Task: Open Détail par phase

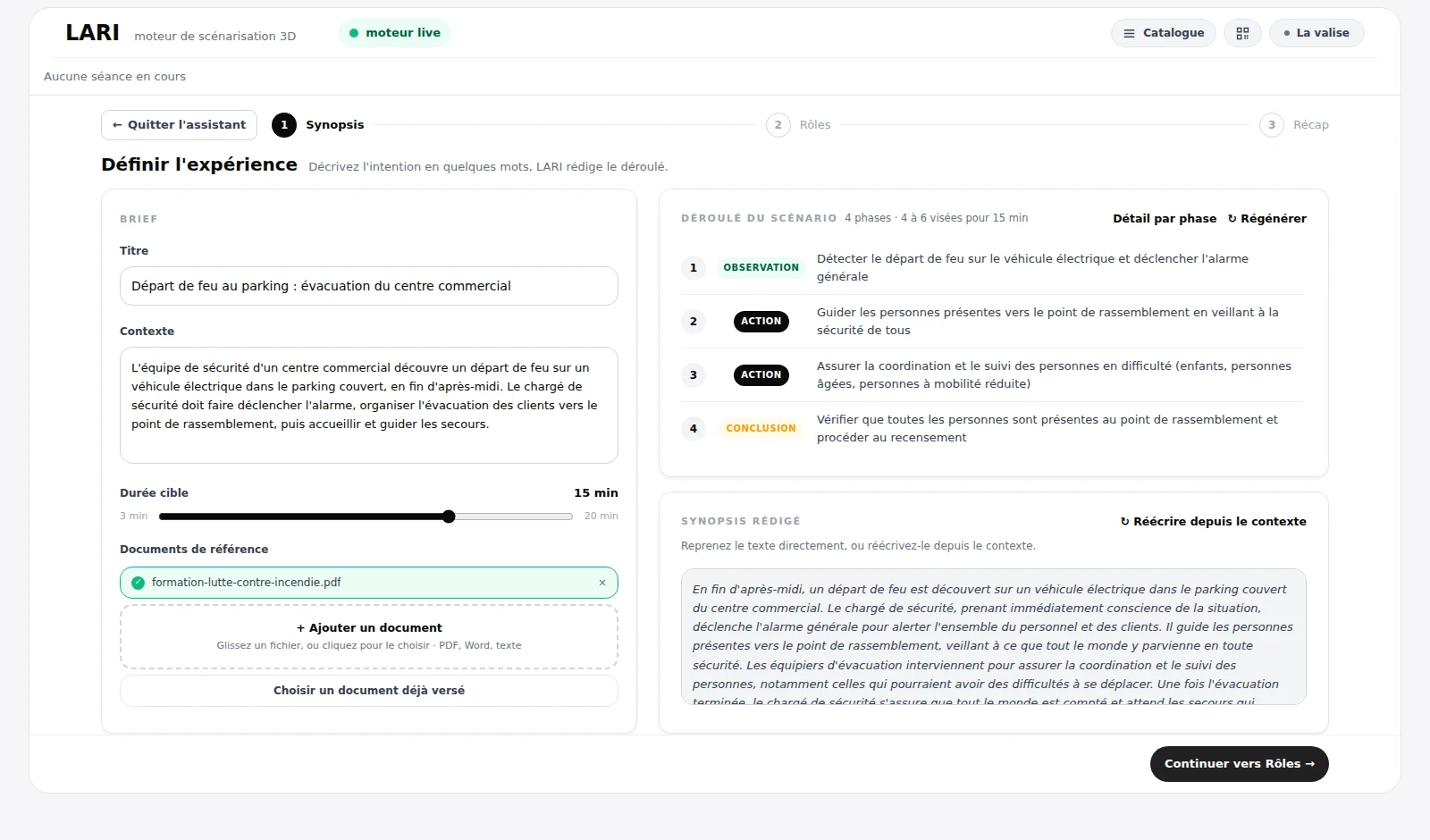Action: 1165,219
